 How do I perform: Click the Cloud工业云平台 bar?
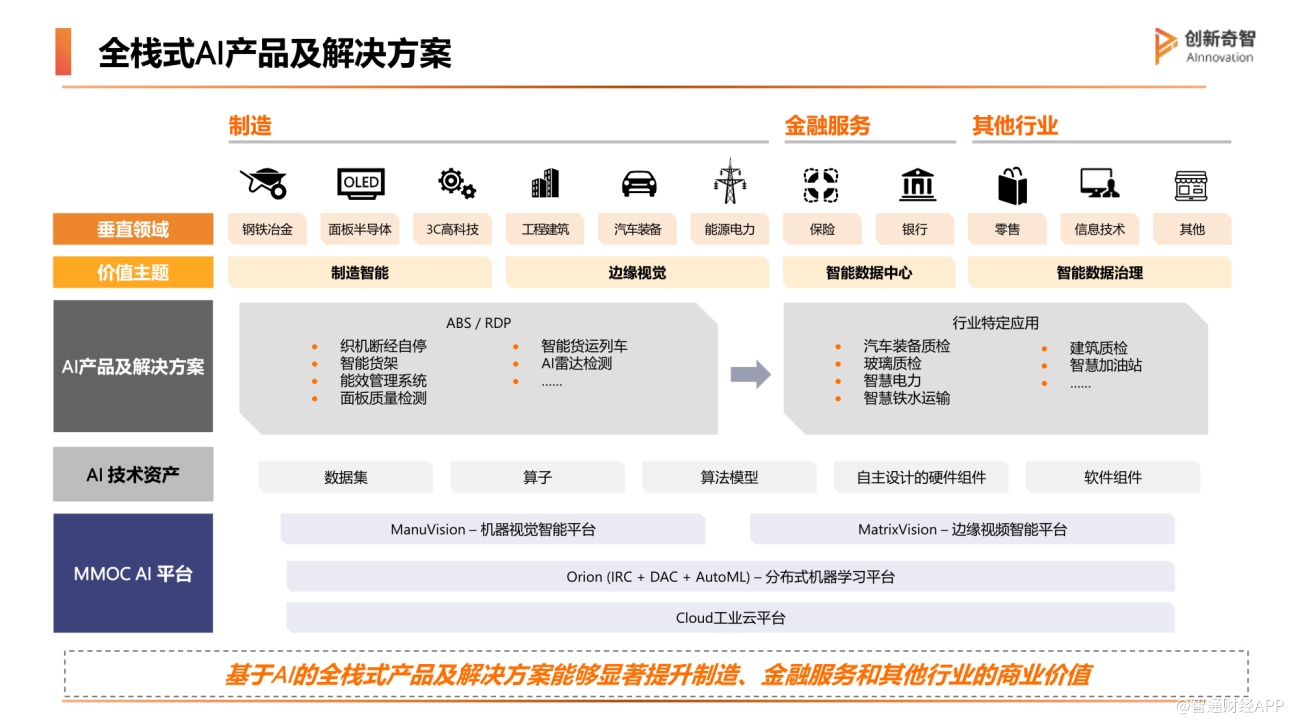pyautogui.click(x=730, y=617)
